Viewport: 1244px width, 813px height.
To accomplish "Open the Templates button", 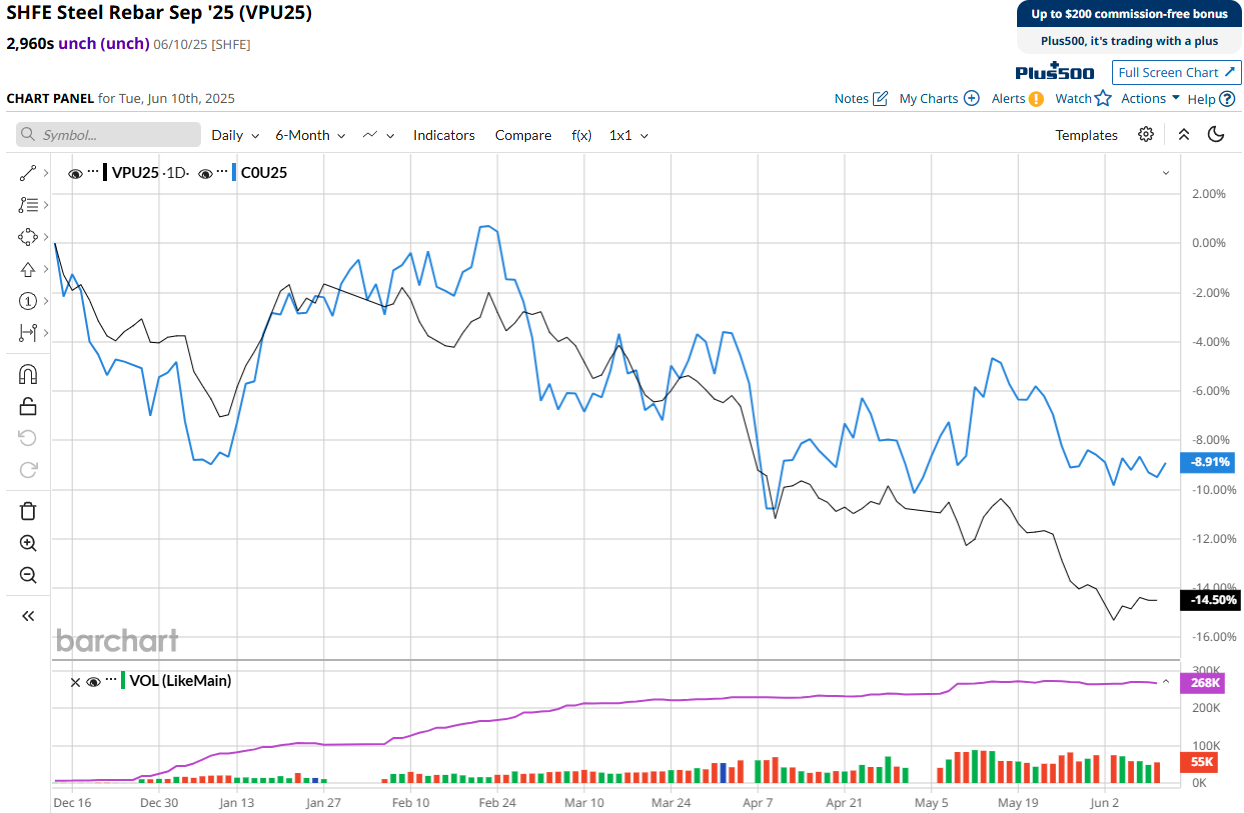I will [x=1086, y=135].
